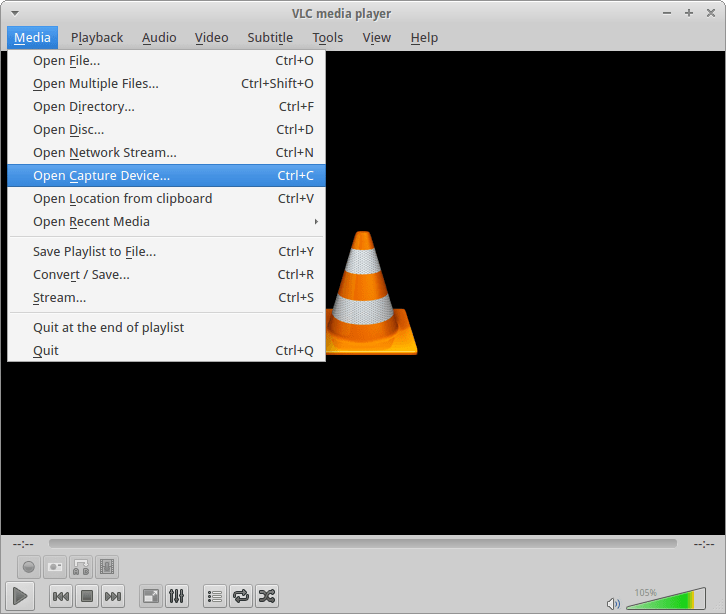
Task: Click the Play button
Action: [x=20, y=596]
